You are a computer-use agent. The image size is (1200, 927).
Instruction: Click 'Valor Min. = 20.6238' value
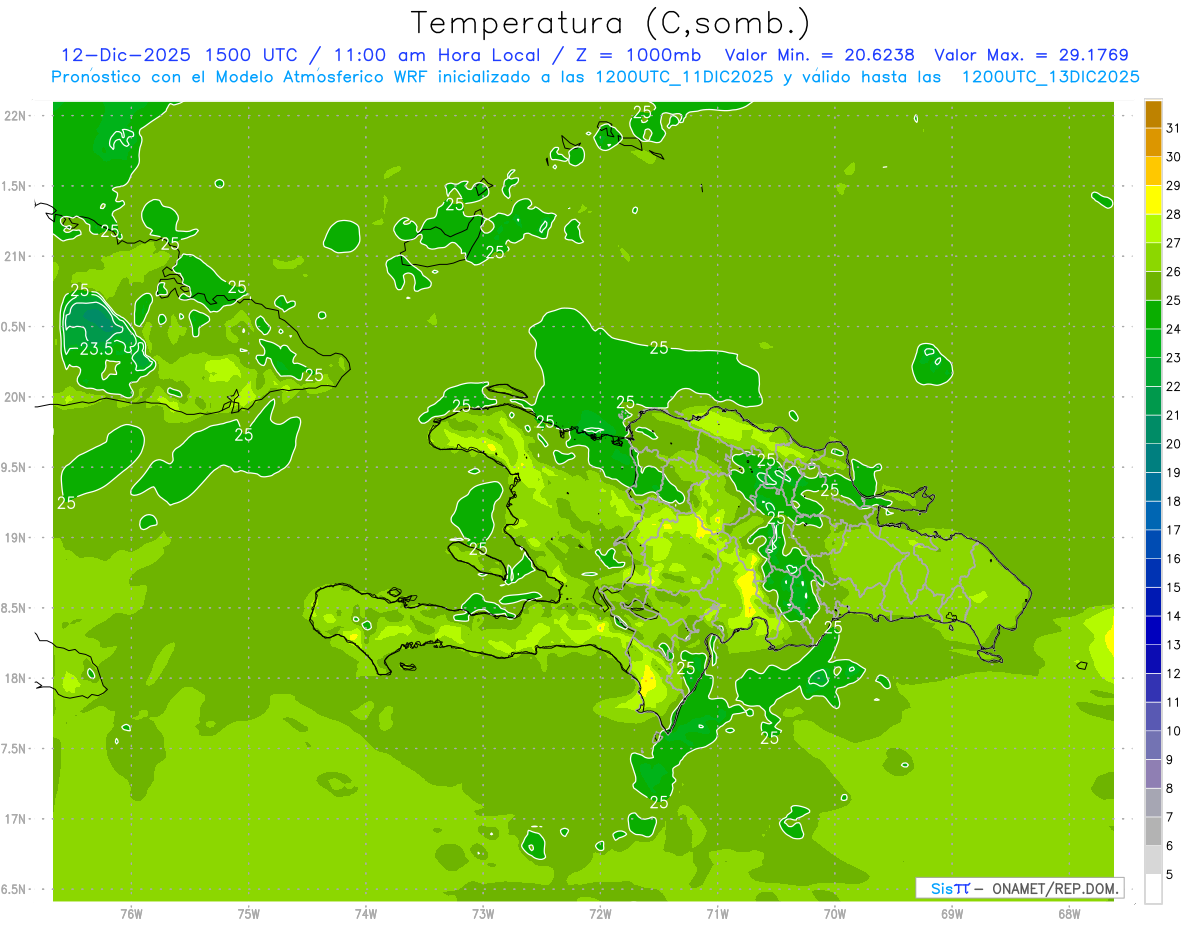(x=819, y=55)
